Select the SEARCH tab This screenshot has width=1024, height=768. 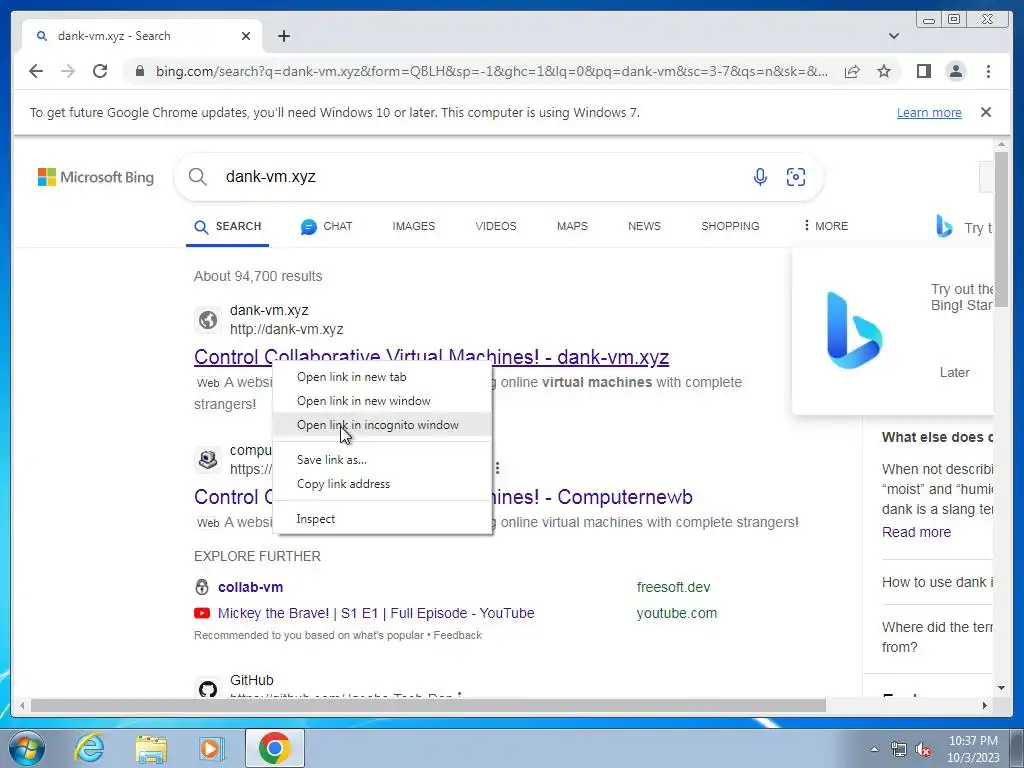point(227,227)
